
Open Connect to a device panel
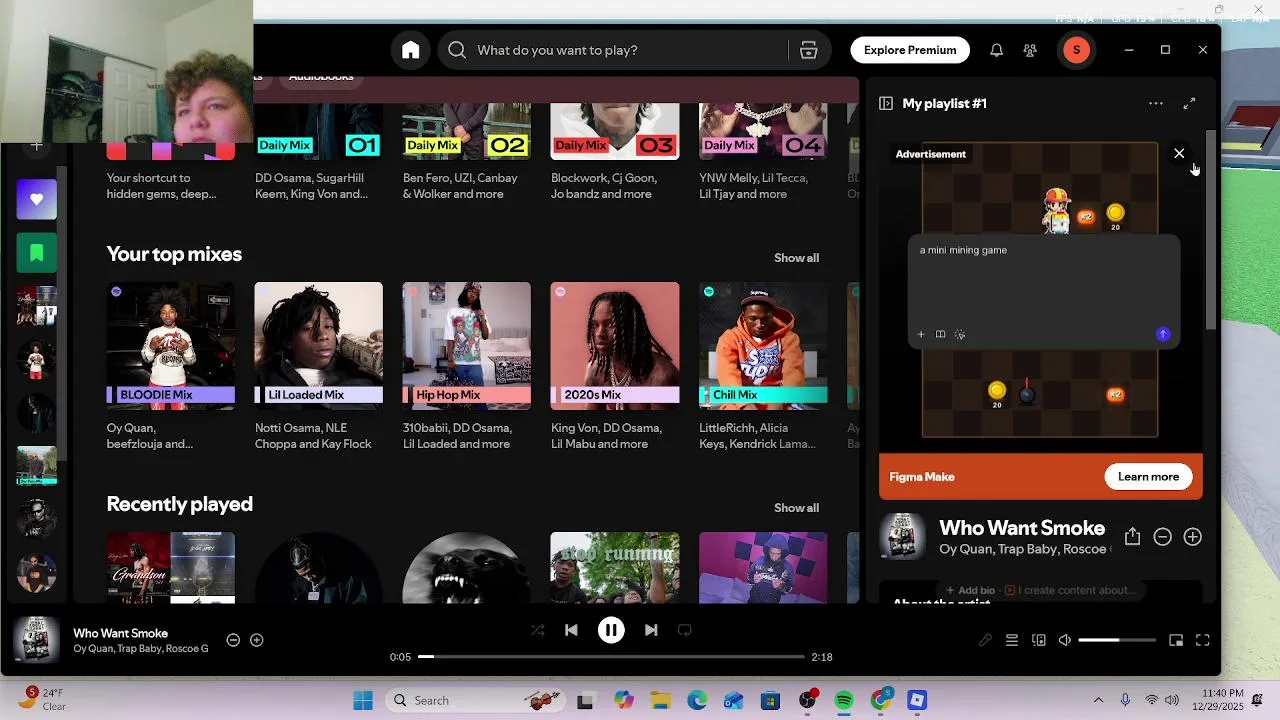click(x=1039, y=640)
